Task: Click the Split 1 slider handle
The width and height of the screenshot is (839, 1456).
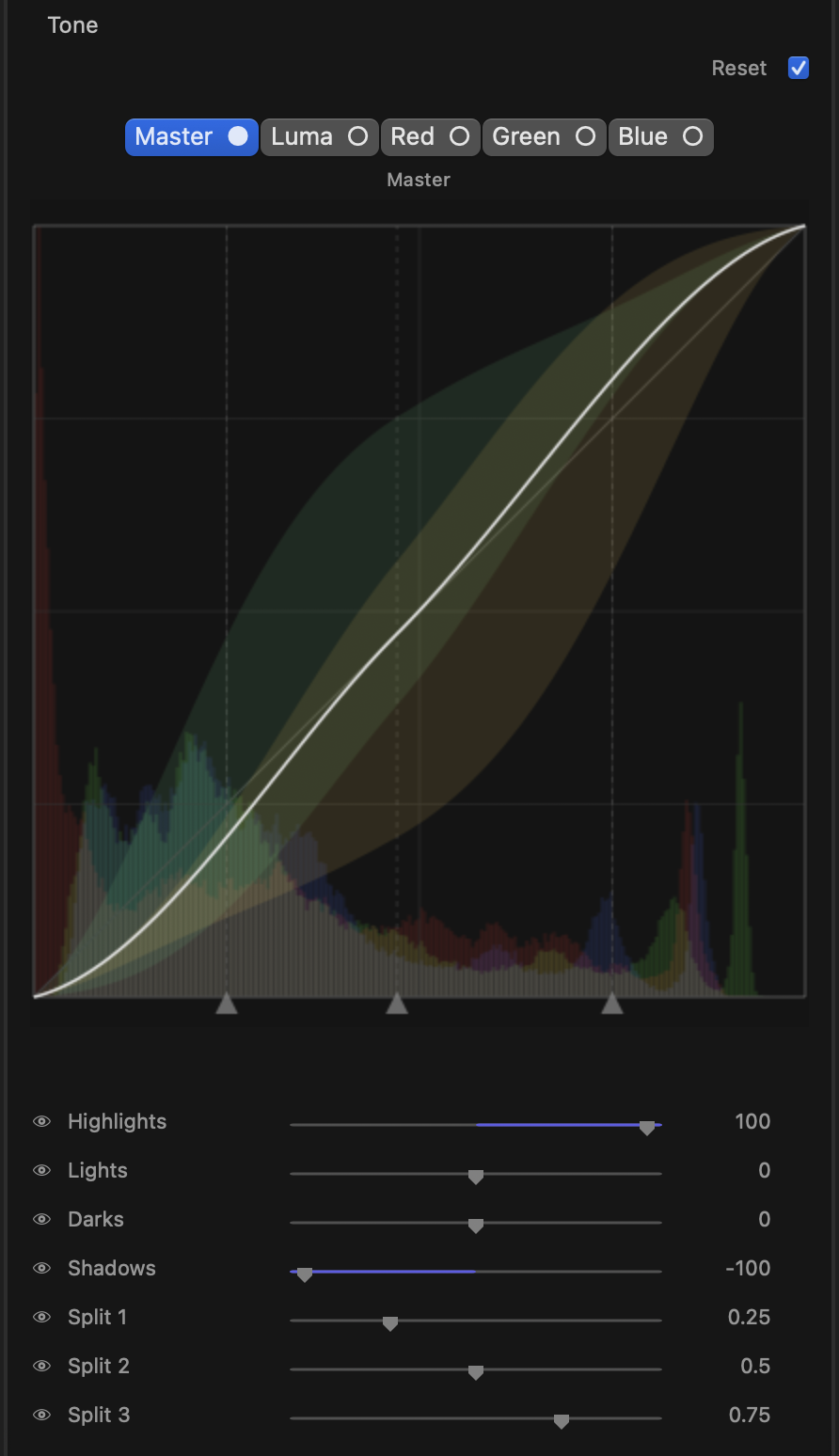Action: 390,1322
